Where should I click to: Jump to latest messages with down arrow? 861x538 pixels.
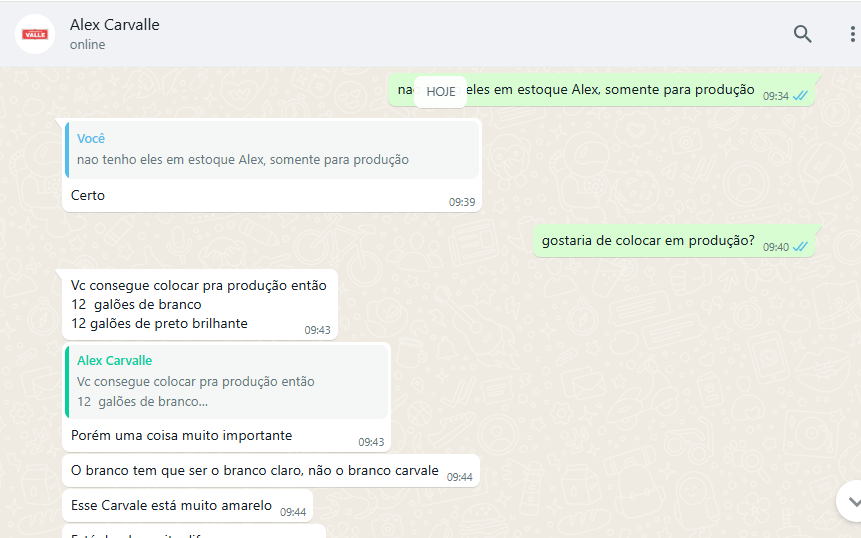coord(853,501)
